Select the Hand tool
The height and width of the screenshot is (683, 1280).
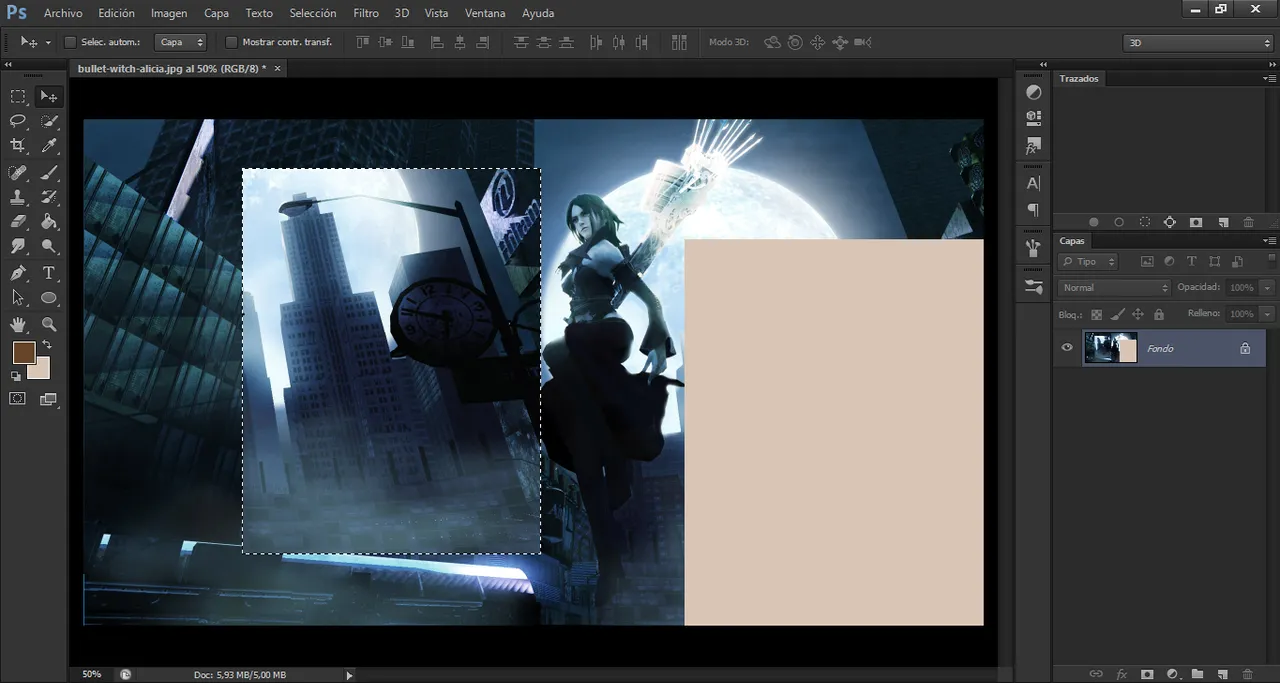pyautogui.click(x=18, y=324)
